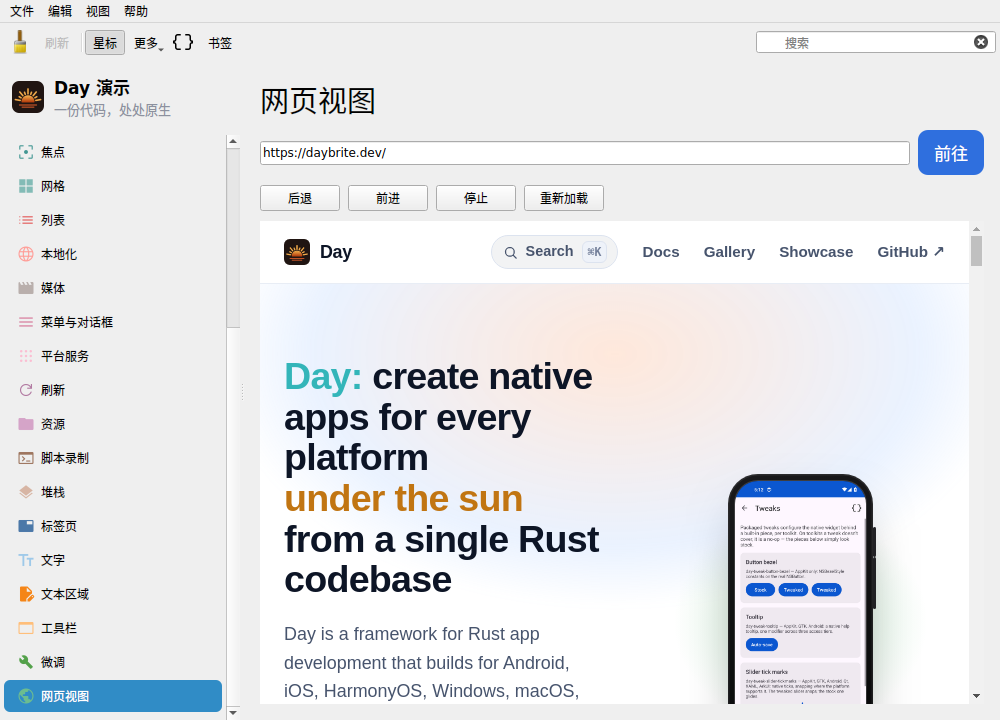Open the 文字 (Text) sidebar item

(113, 560)
